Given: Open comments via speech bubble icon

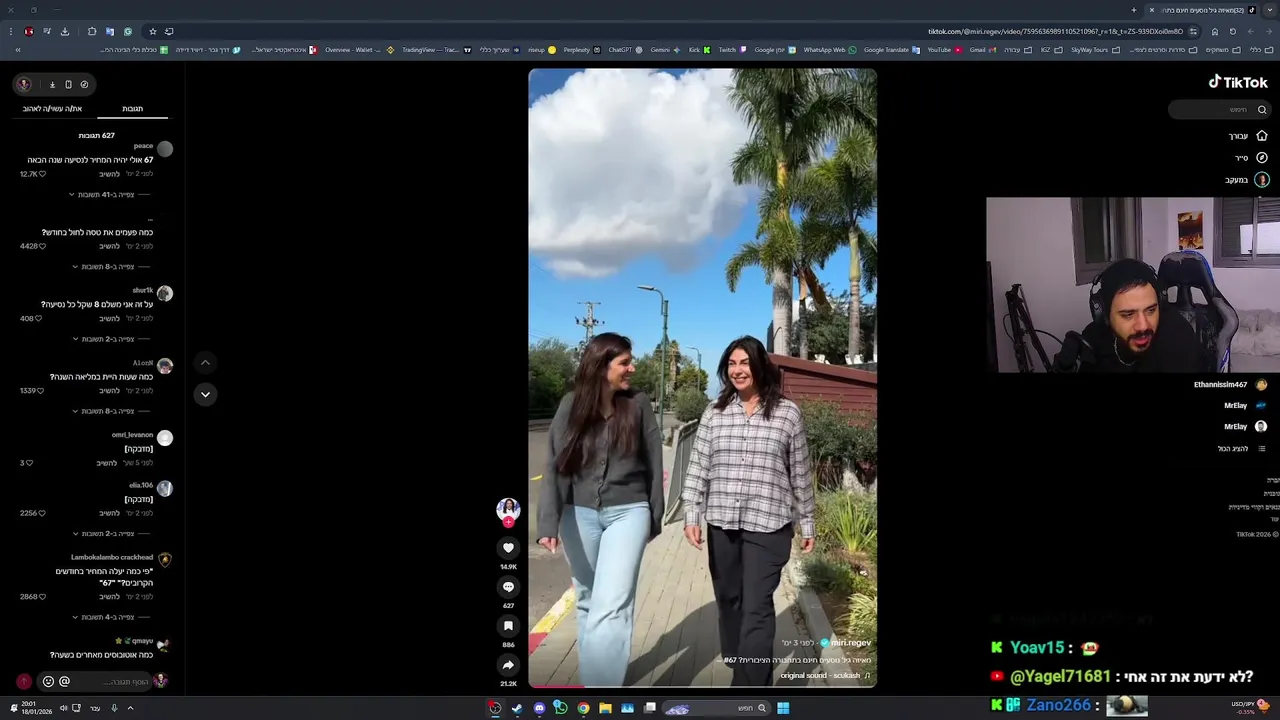Looking at the screenshot, I should point(508,587).
